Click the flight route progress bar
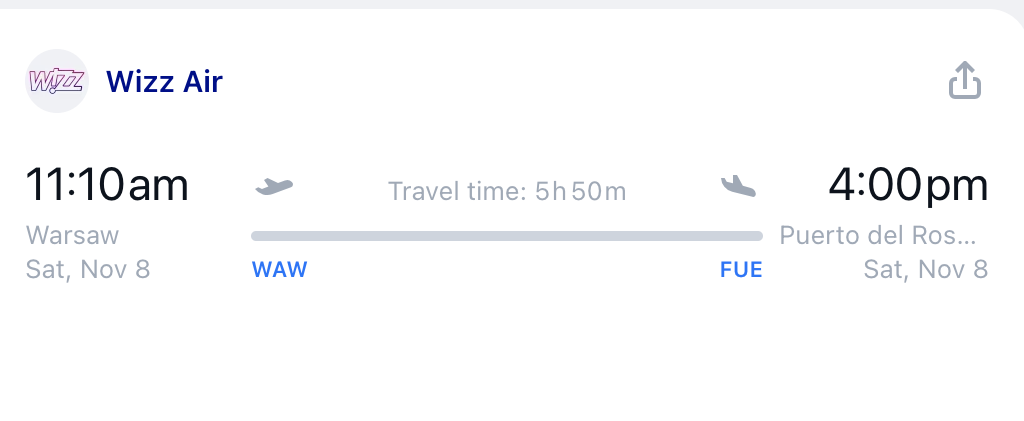This screenshot has width=1024, height=421. pos(506,236)
